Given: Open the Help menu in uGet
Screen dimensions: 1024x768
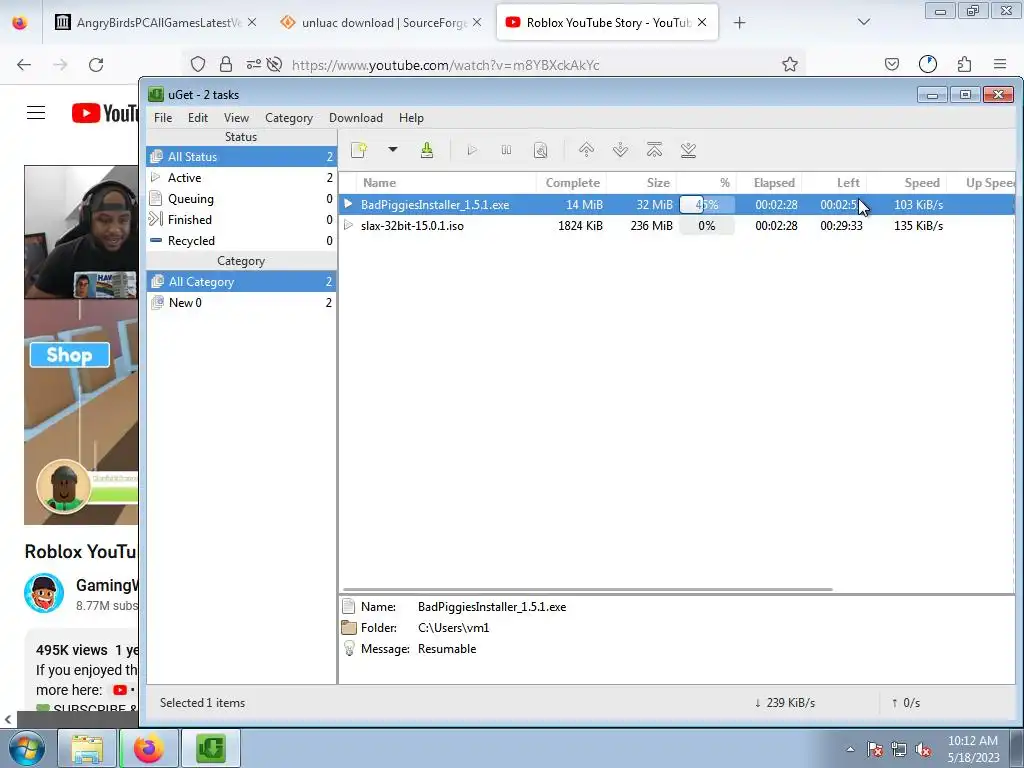Looking at the screenshot, I should (x=411, y=118).
